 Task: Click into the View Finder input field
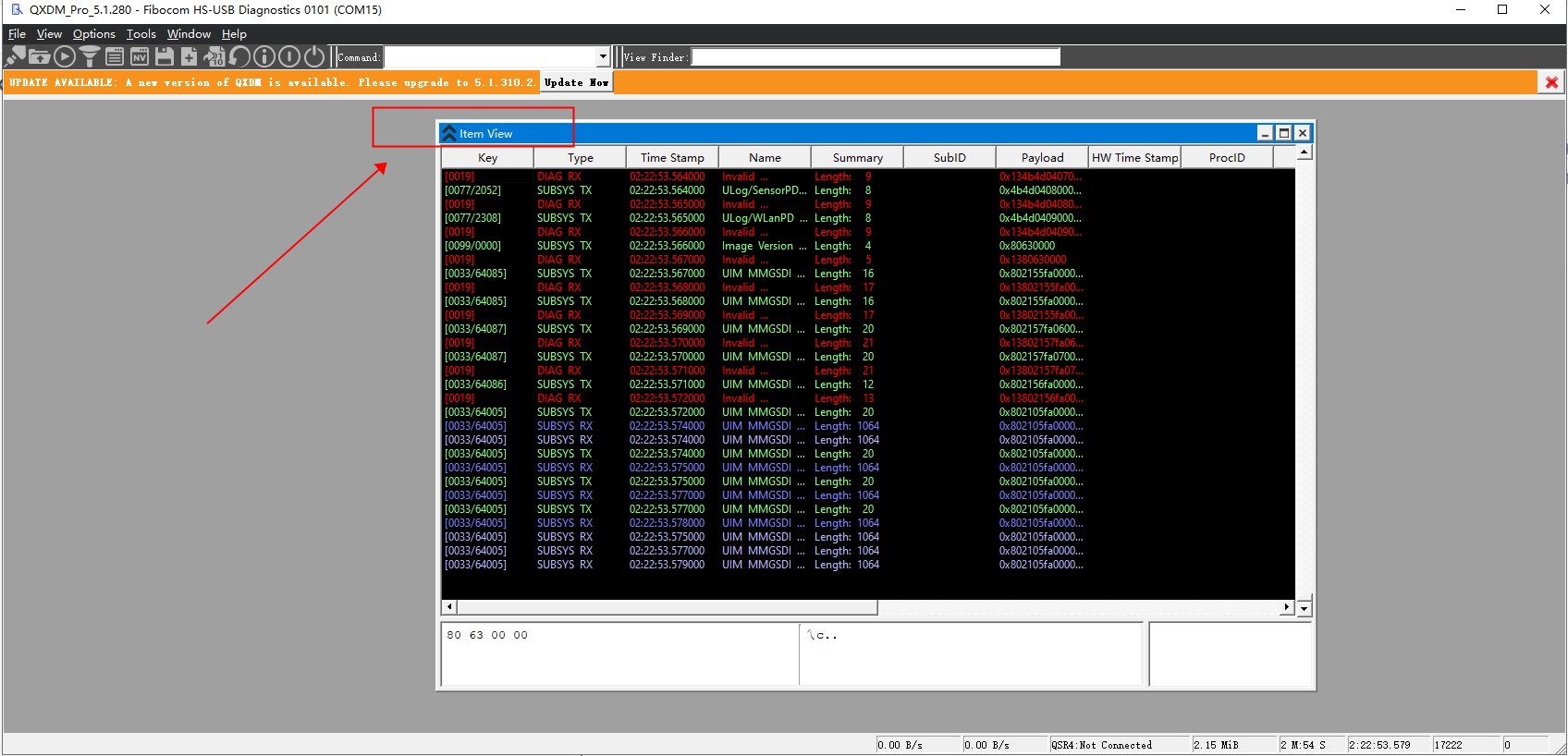(876, 57)
